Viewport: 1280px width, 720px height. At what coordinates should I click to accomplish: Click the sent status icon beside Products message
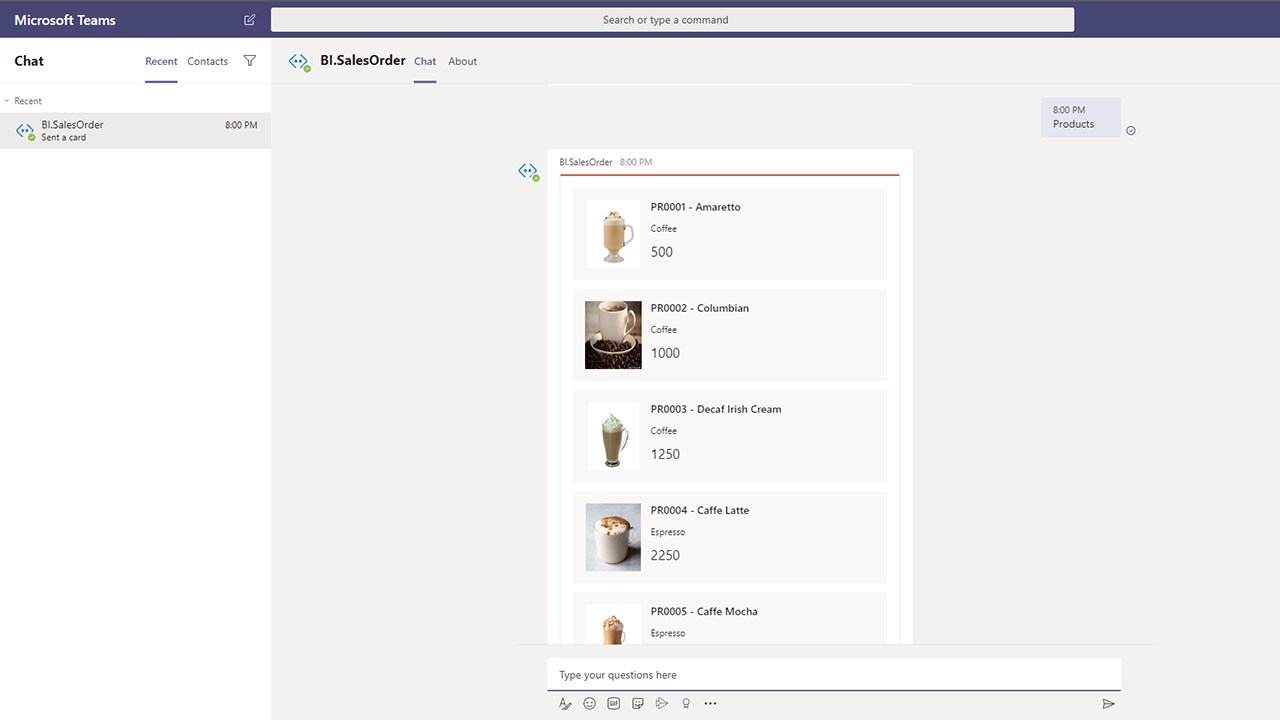click(x=1131, y=131)
